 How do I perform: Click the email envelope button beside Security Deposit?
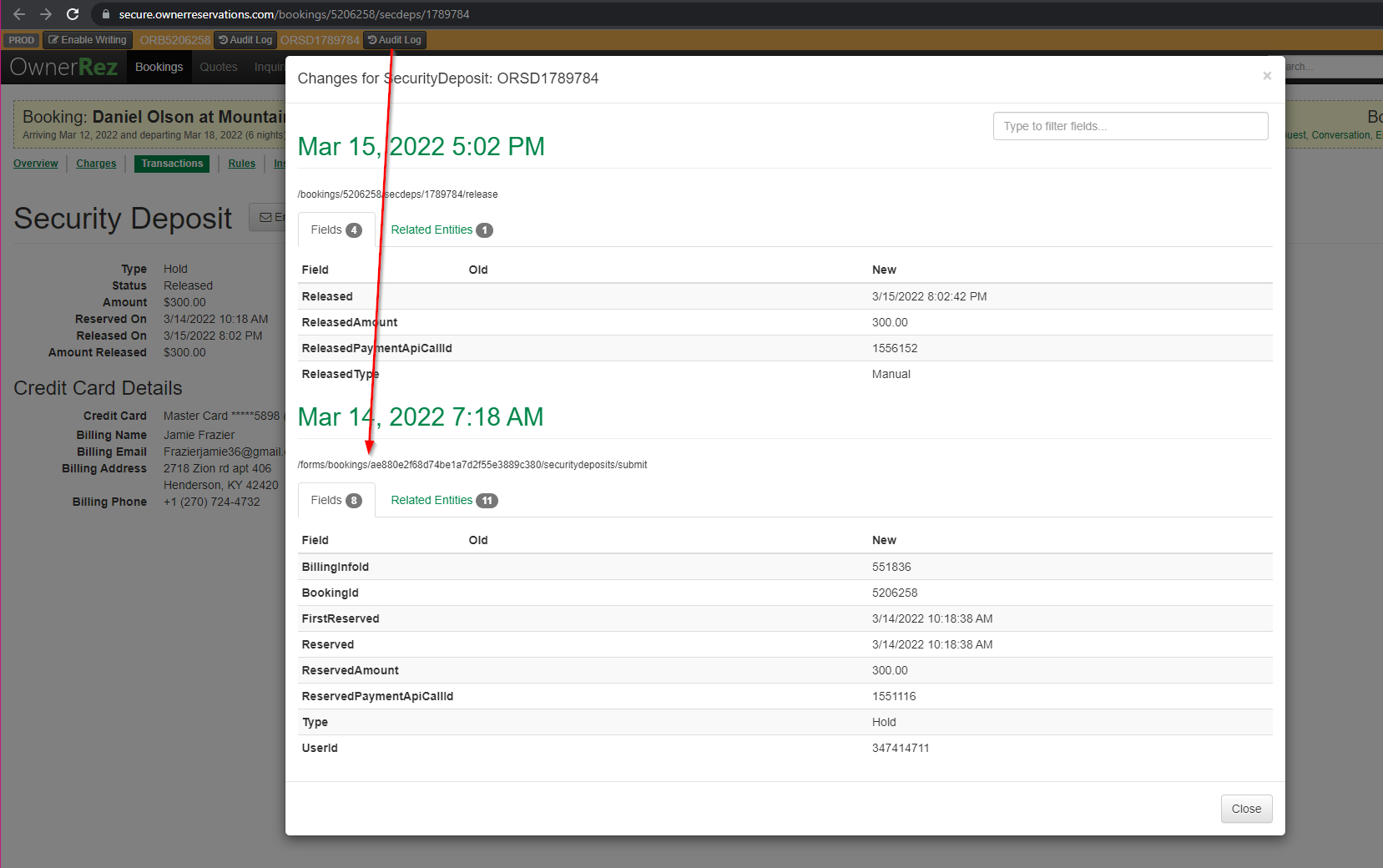point(269,217)
